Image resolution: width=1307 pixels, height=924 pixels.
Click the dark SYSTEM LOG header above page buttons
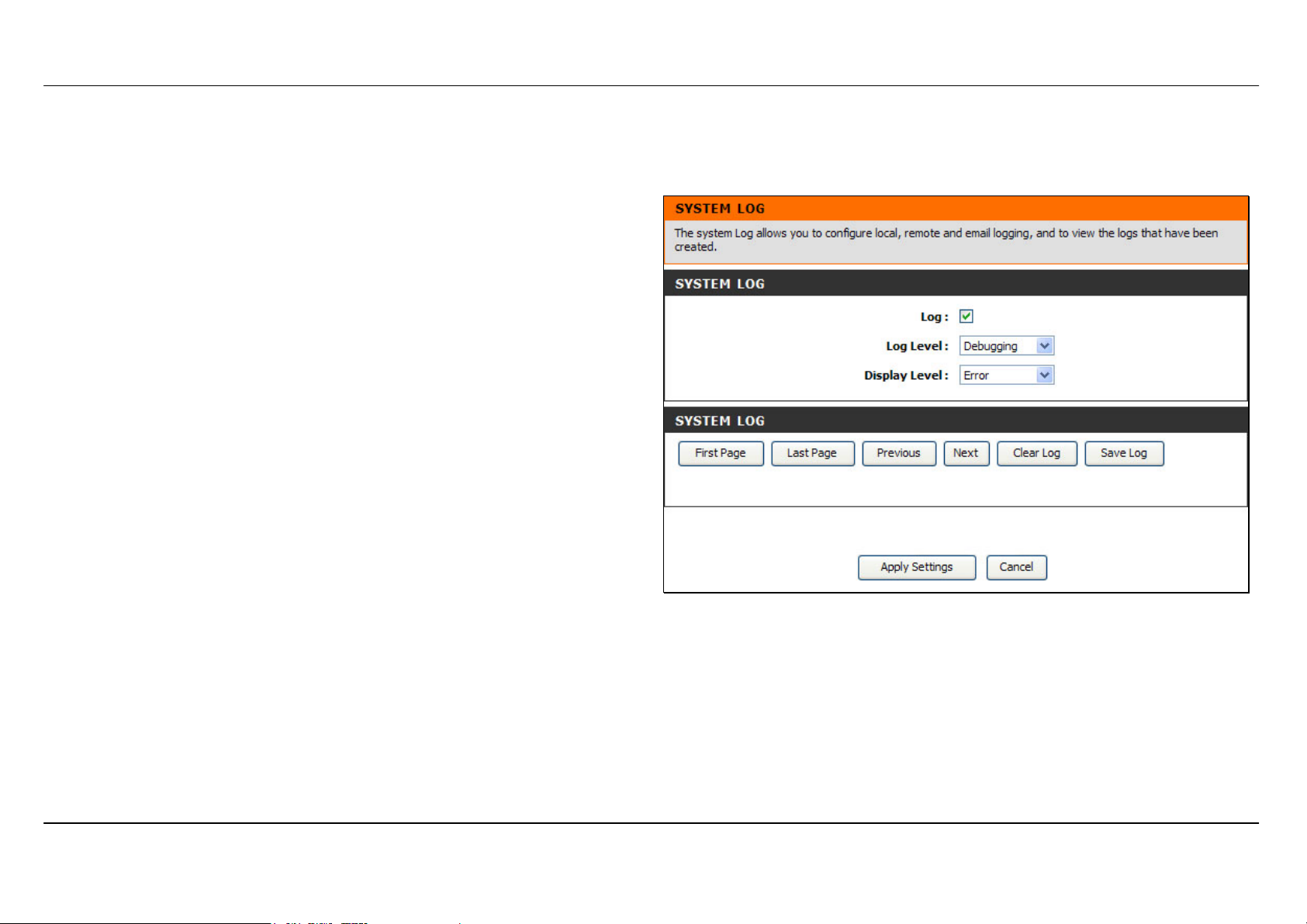pos(956,420)
